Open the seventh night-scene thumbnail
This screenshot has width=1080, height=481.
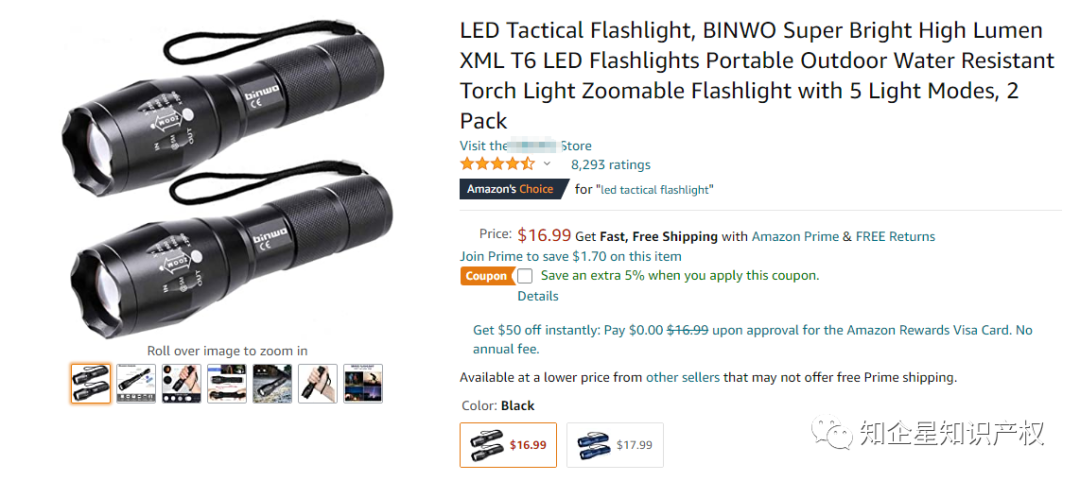pos(363,383)
